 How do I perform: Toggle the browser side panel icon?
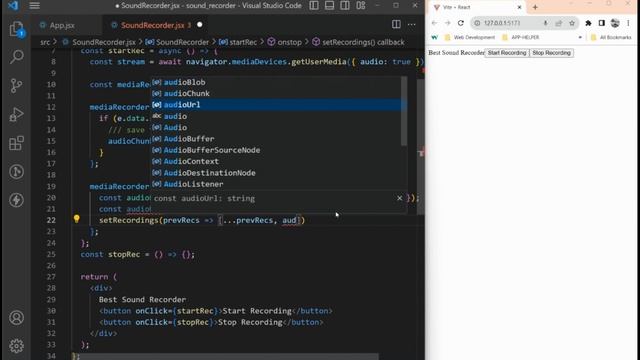[x=602, y=23]
